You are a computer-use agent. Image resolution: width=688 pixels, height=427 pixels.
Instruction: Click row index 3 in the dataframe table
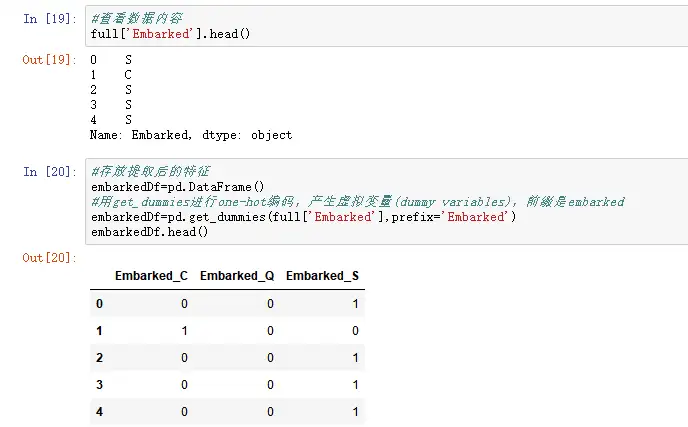click(100, 385)
